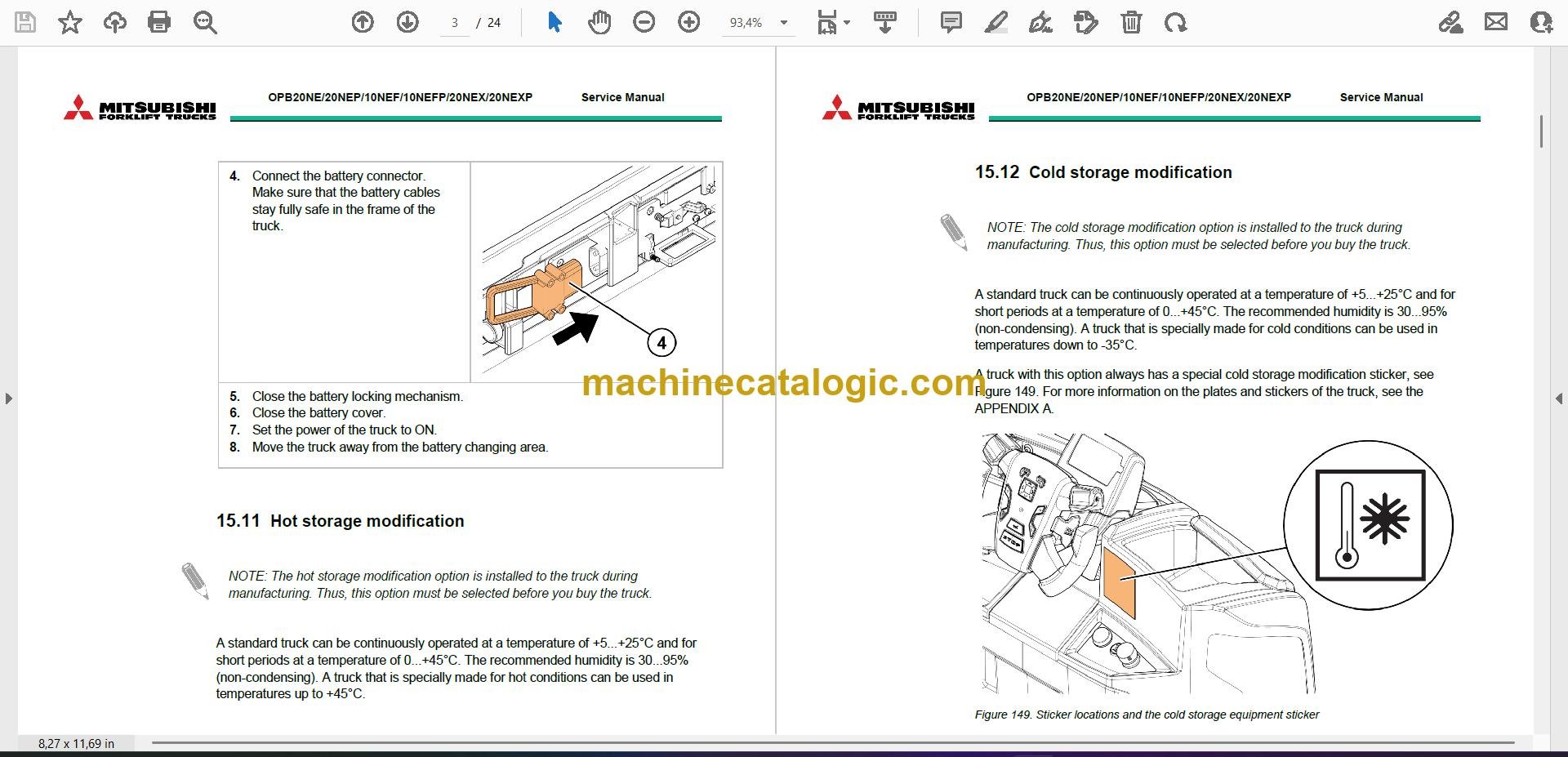1568x757 pixels.
Task: Click the Figure 149 caption text
Action: tap(1147, 715)
